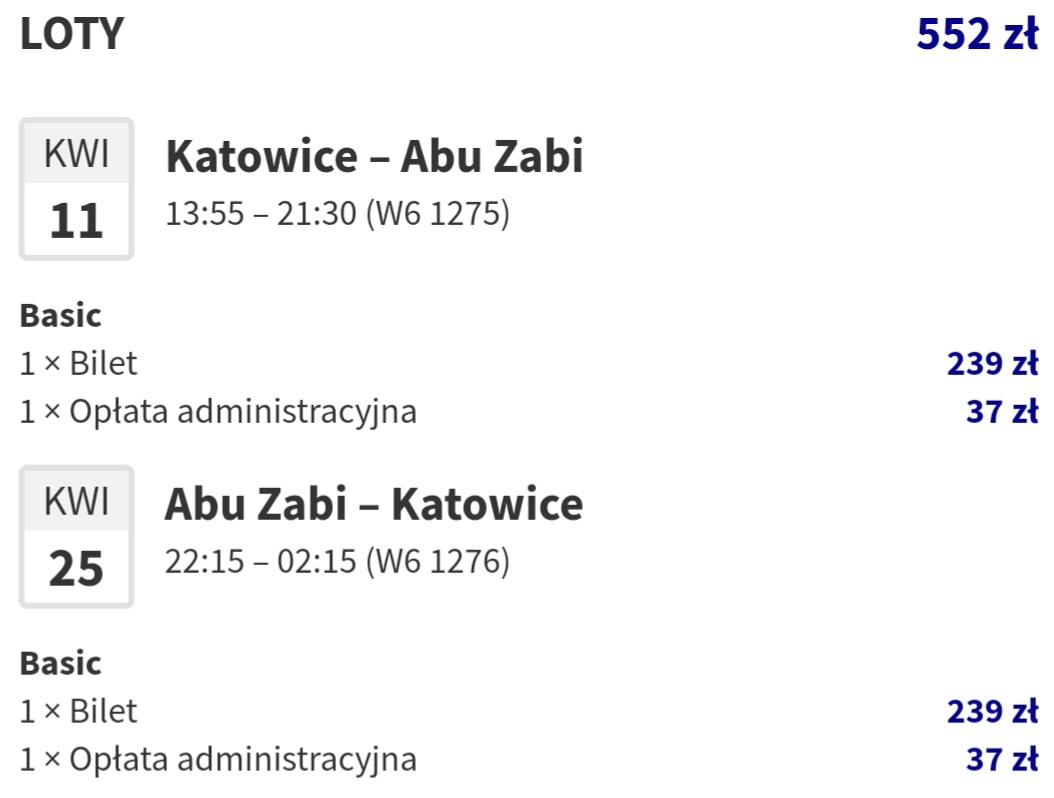Click first 1 × Bilet line item
Screen dimensions: 1054x798
point(79,364)
